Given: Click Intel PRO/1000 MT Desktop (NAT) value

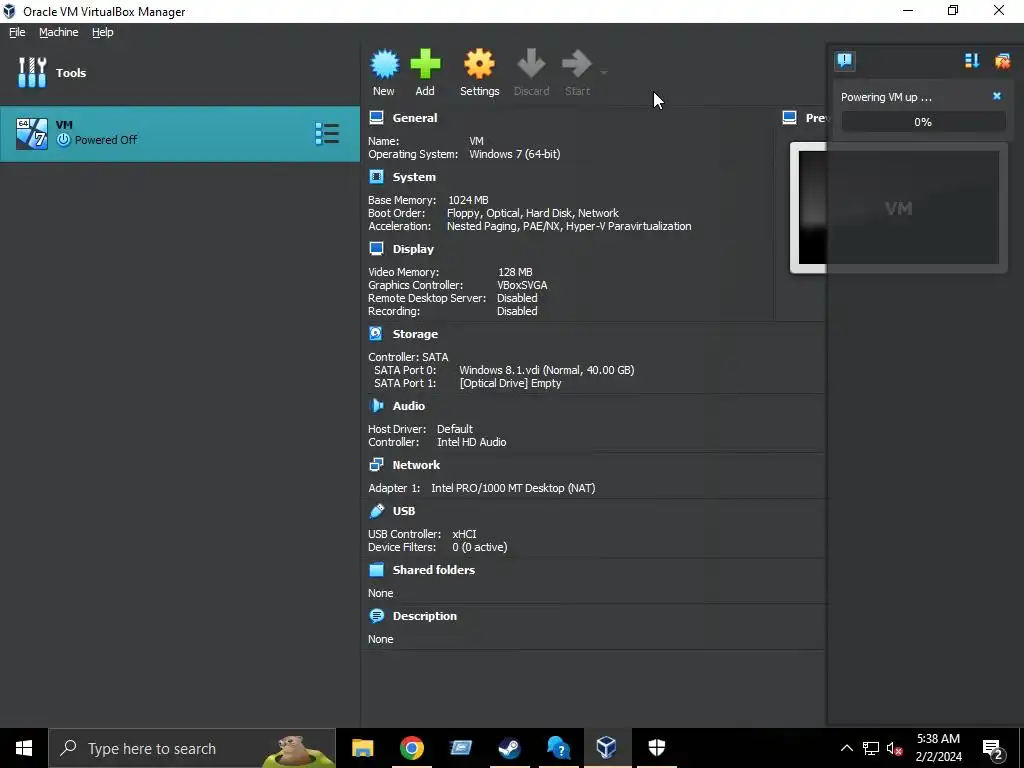Looking at the screenshot, I should pyautogui.click(x=513, y=488).
